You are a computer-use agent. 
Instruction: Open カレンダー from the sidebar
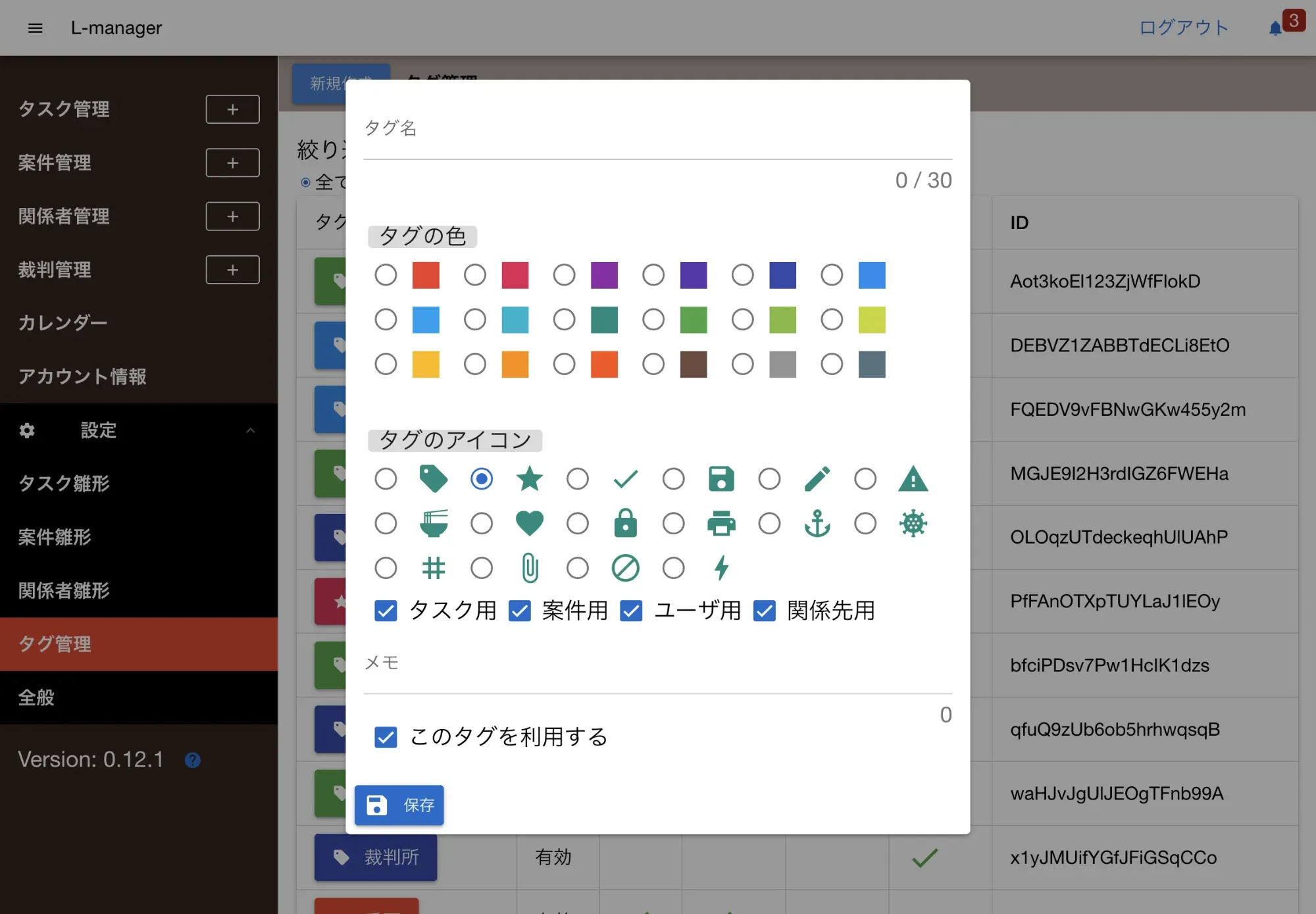[x=63, y=322]
